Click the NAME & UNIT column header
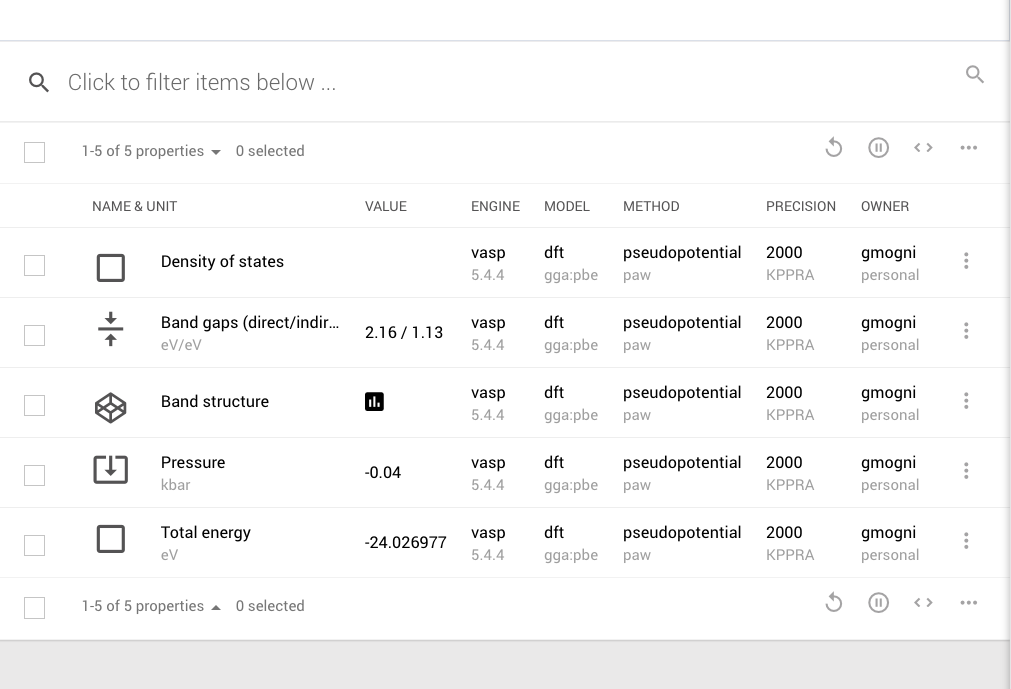This screenshot has width=1011, height=689. pos(134,206)
